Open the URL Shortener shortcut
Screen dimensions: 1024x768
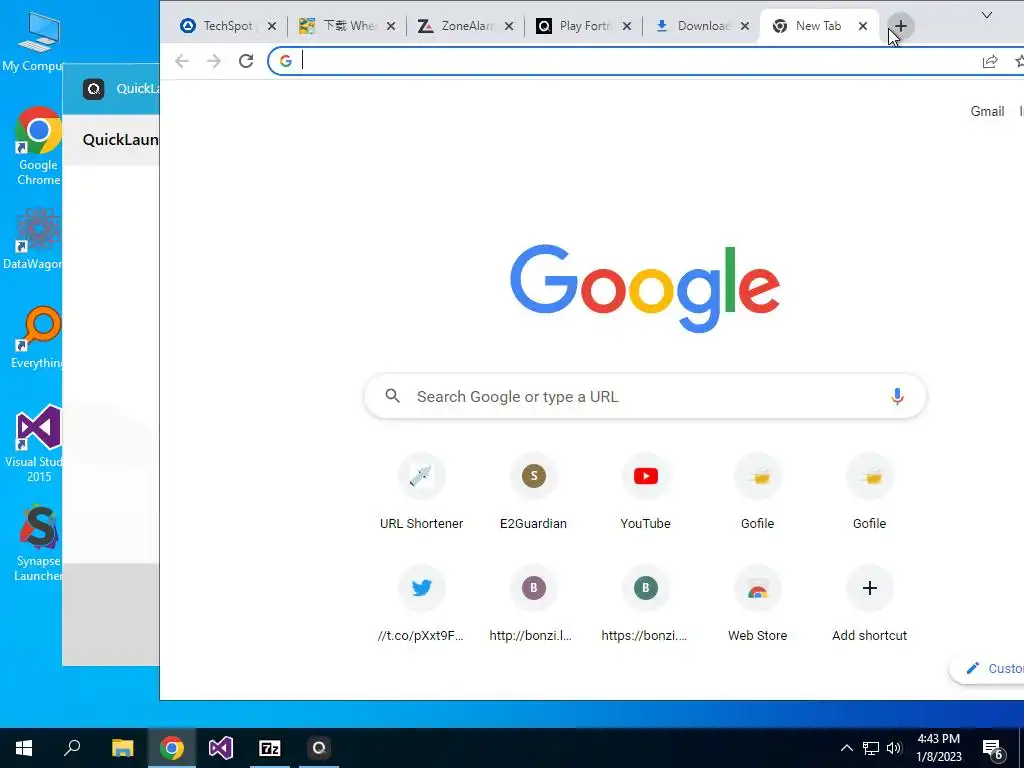tap(421, 492)
